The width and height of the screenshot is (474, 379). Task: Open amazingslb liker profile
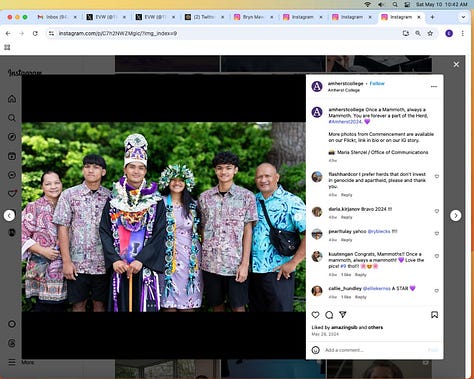[344, 327]
